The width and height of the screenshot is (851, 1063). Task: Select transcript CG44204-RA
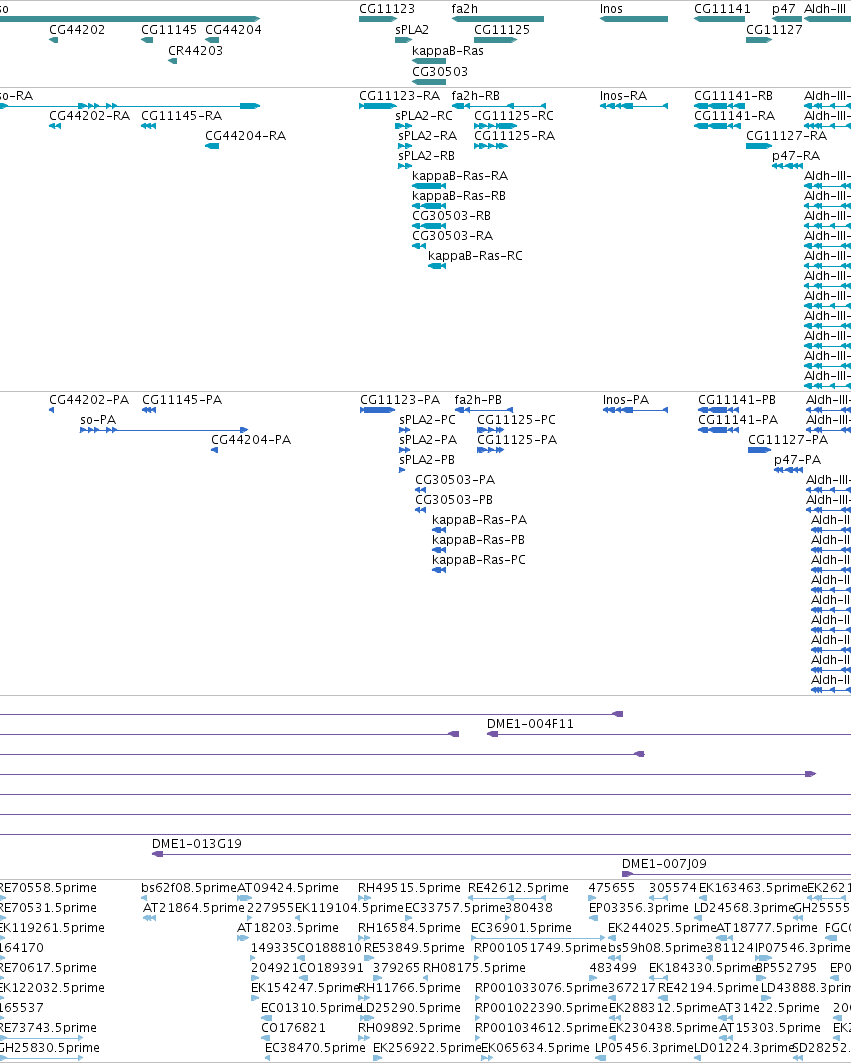(x=245, y=136)
